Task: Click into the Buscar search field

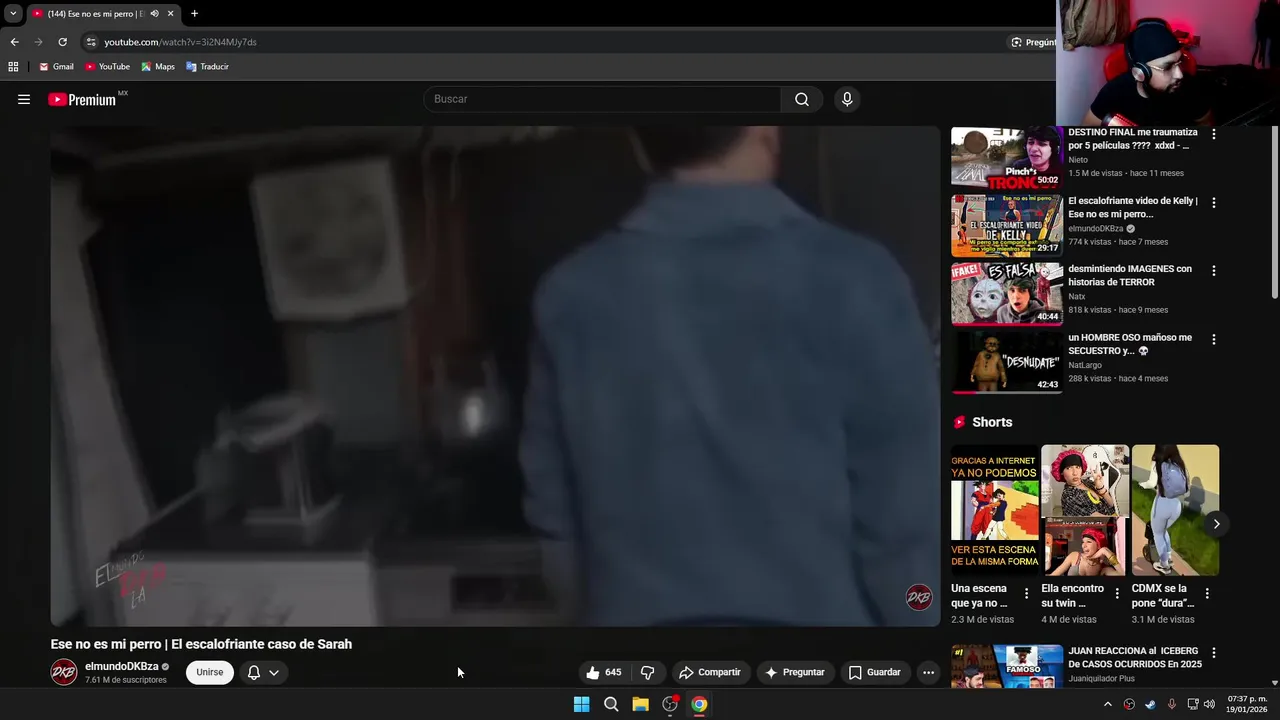Action: [x=602, y=99]
